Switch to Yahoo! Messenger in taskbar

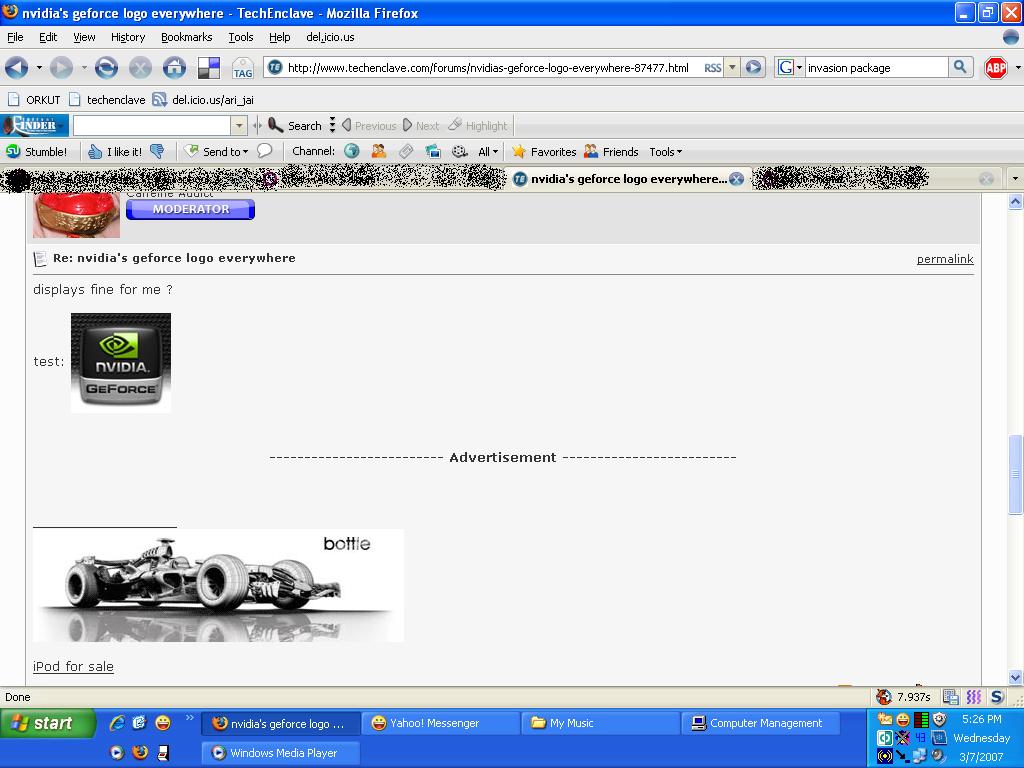[x=441, y=723]
